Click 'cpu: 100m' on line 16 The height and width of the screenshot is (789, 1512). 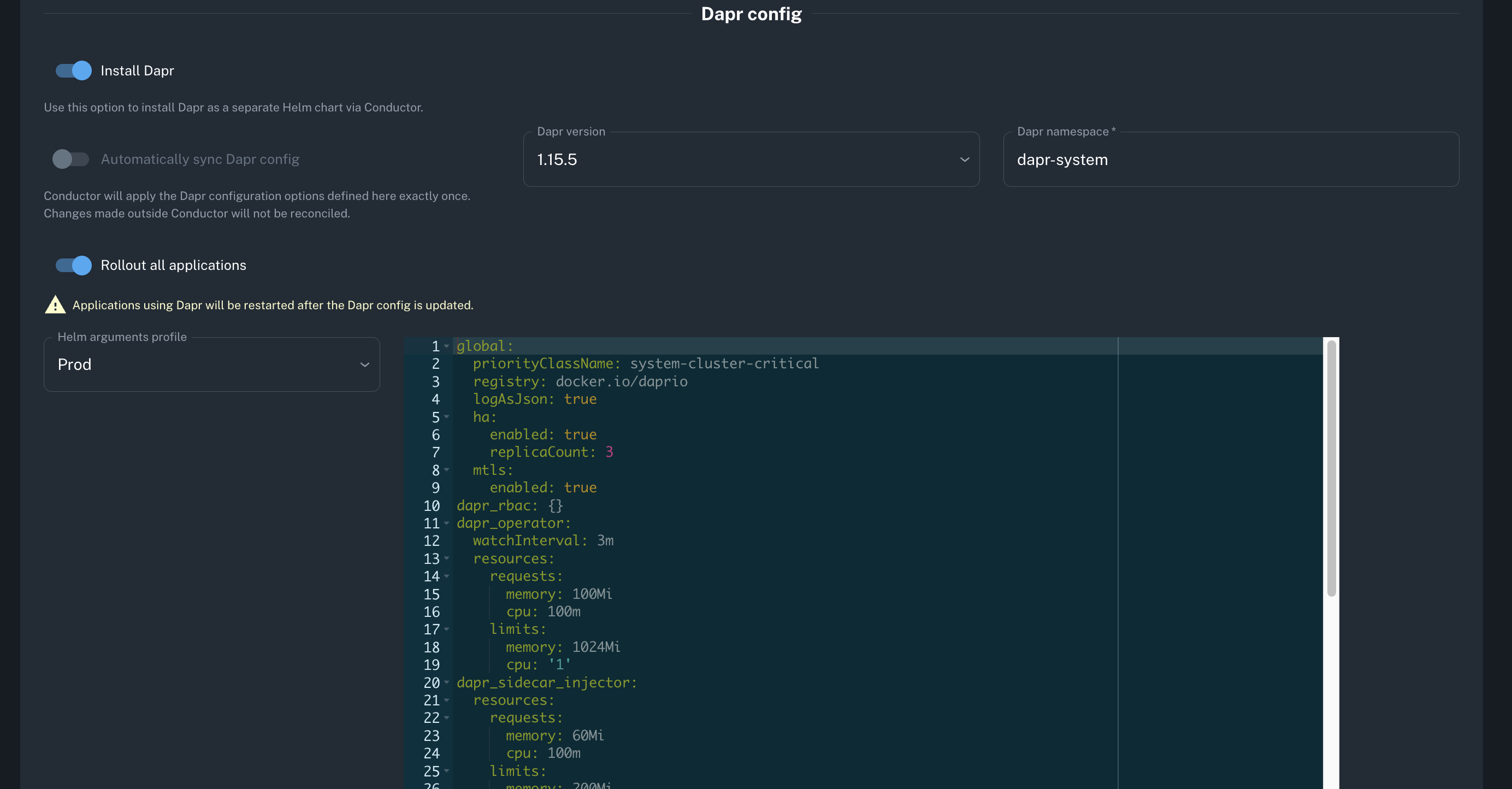[x=543, y=612]
